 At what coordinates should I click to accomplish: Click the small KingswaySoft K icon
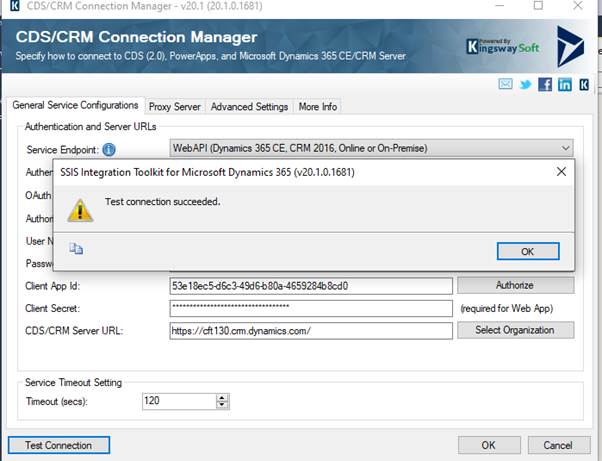pos(584,84)
